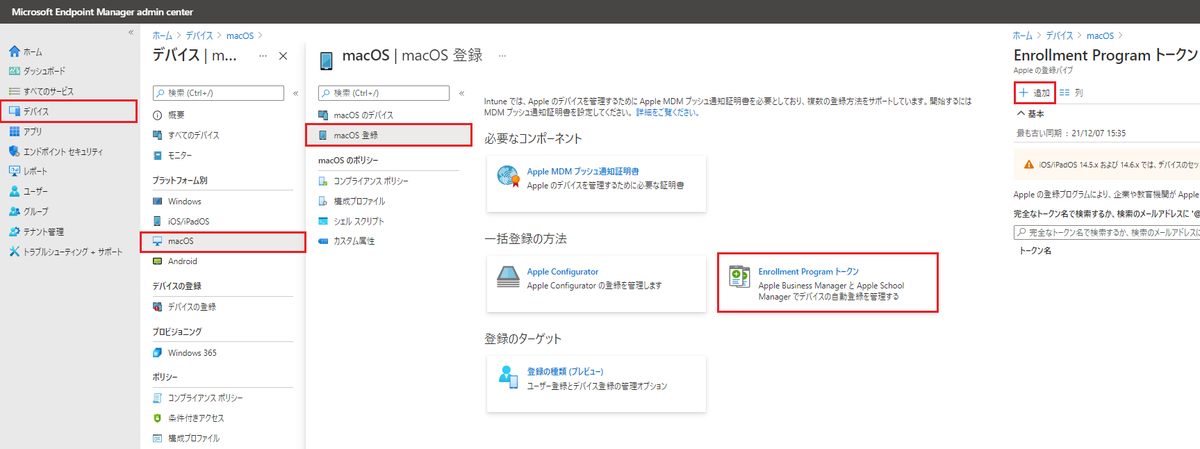Collapse the devices blade menu
Screen dimensions: 1200x449
coord(295,93)
